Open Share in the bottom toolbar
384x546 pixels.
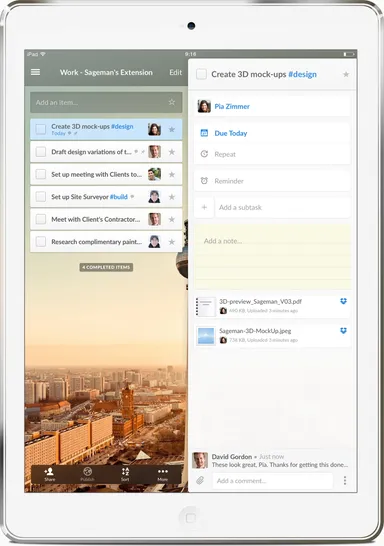[x=49, y=474]
